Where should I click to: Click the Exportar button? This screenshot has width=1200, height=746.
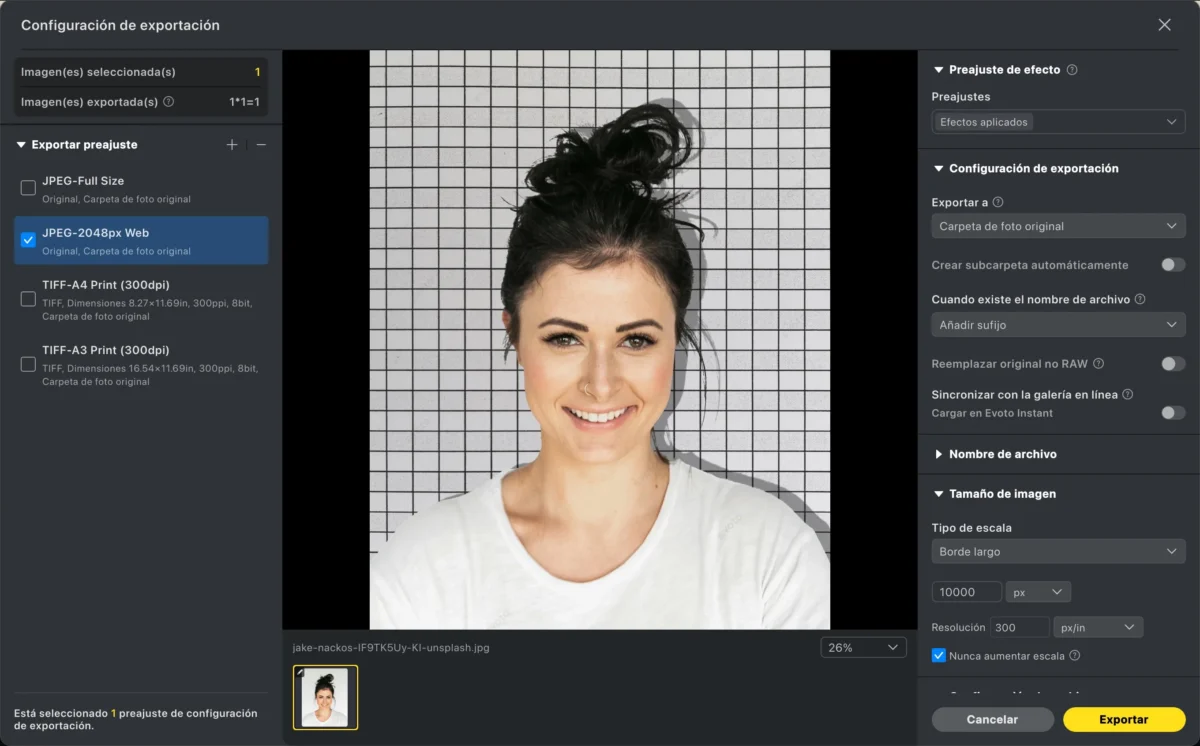pos(1124,720)
